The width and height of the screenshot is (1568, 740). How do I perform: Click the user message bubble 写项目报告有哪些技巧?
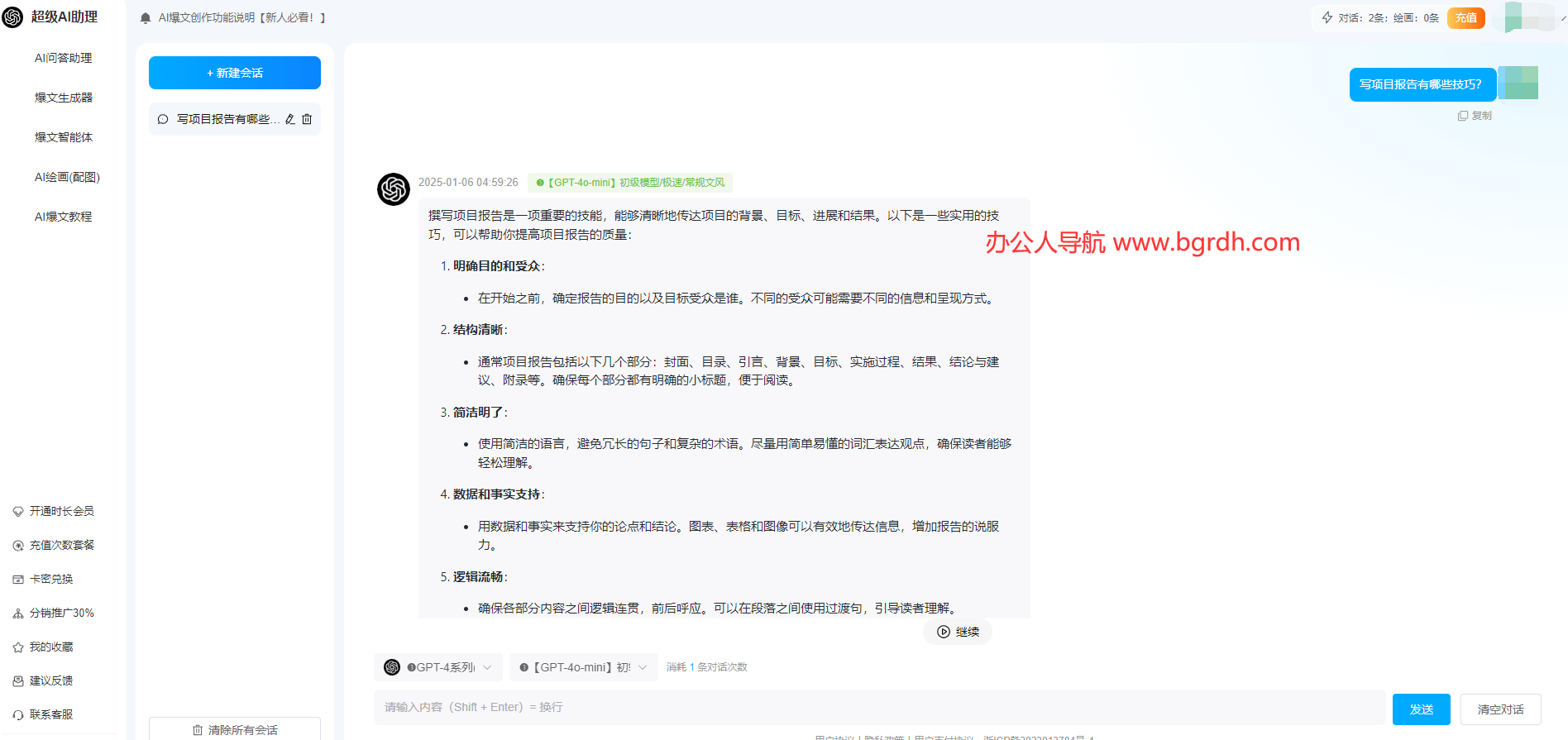point(1422,84)
